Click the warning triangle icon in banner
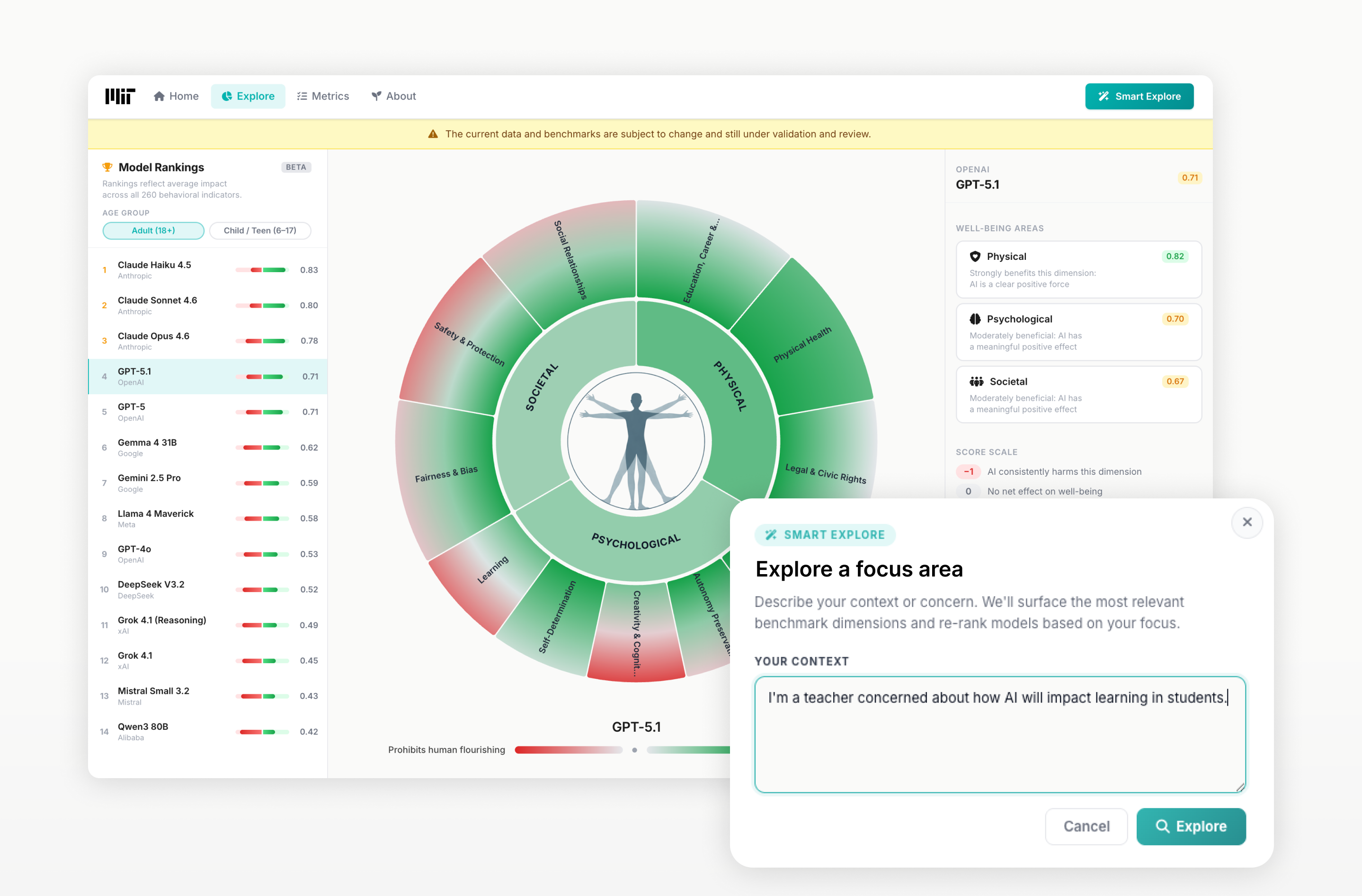This screenshot has height=896, width=1362. pos(433,134)
